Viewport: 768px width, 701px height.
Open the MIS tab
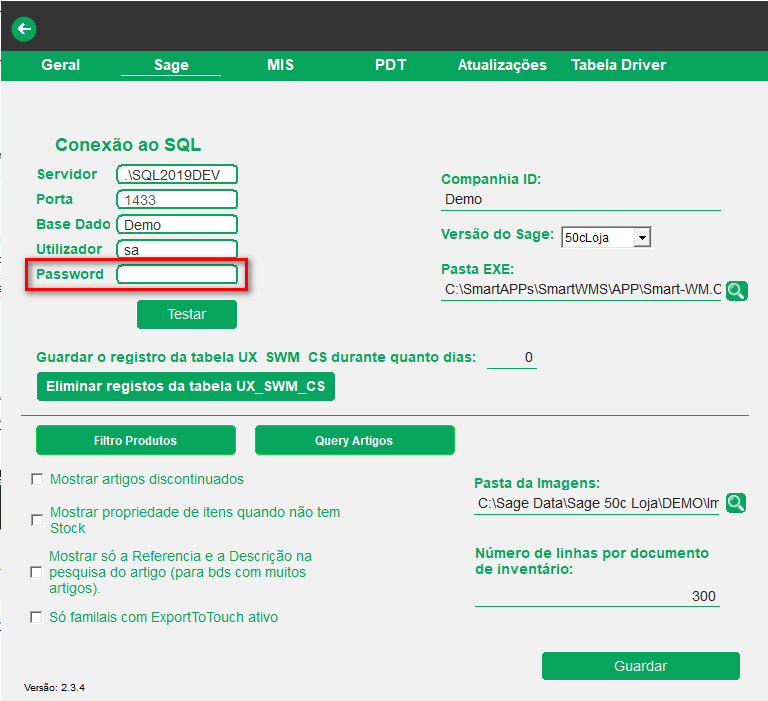280,65
